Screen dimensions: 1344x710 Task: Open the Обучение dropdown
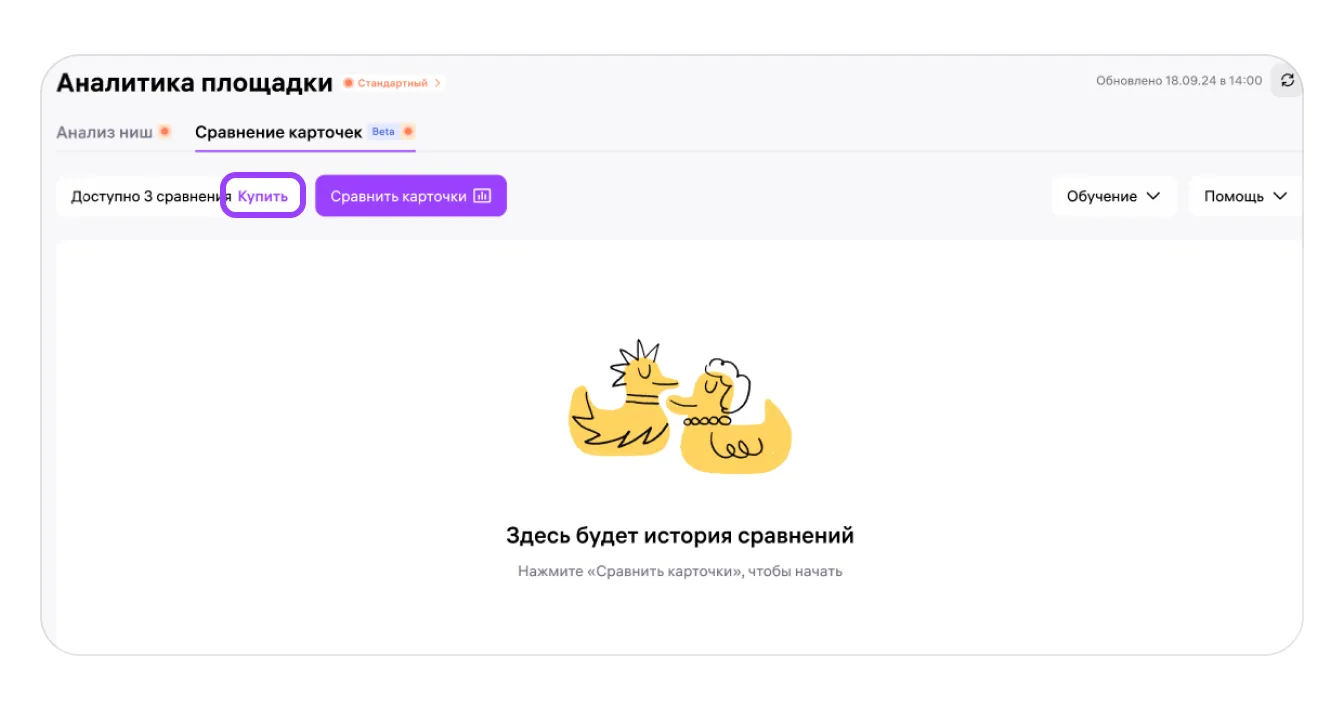(1114, 196)
